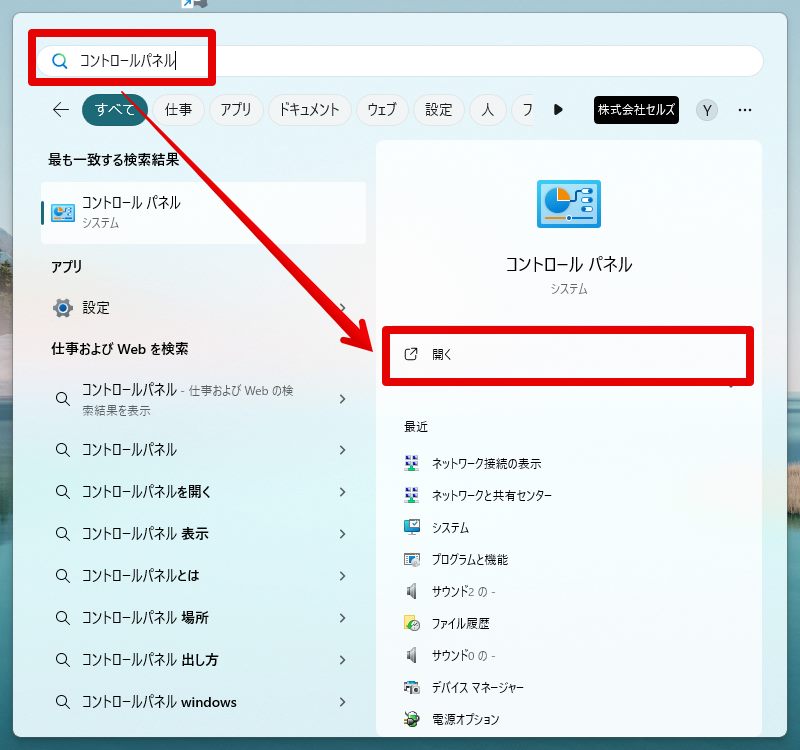Click 開く to open Control Panel
The height and width of the screenshot is (750, 800).
click(567, 355)
